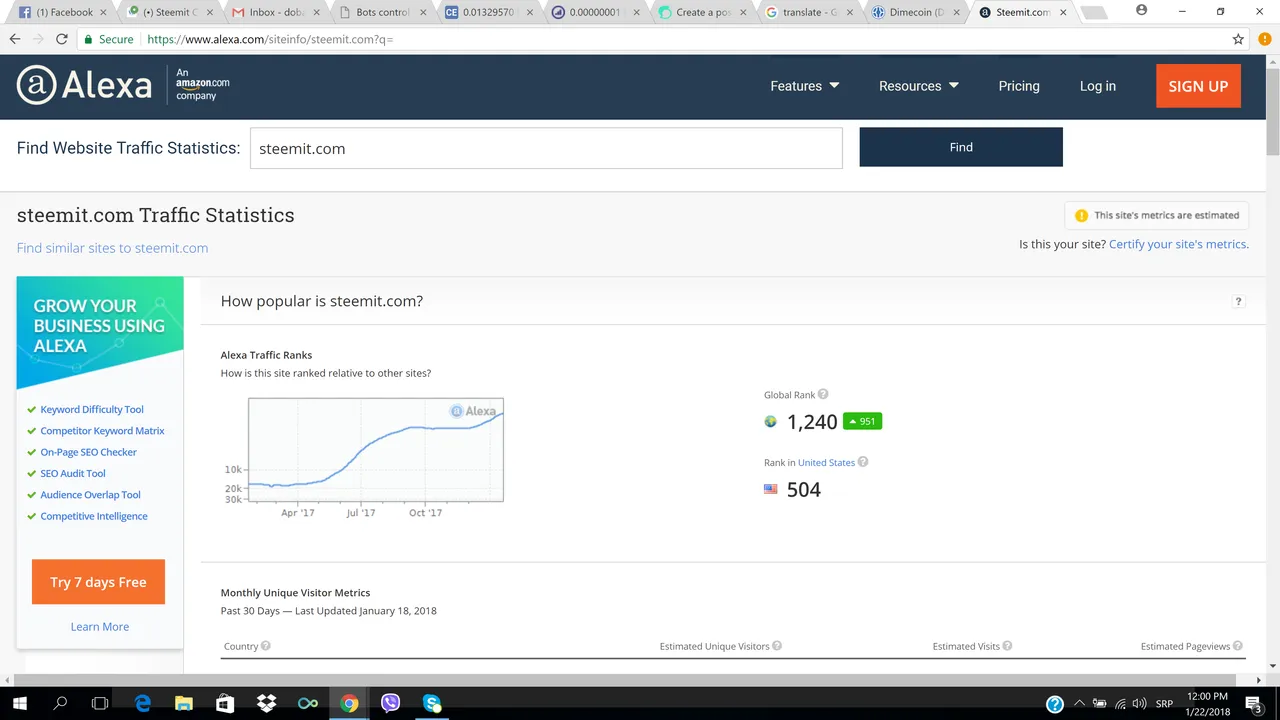Bookmark this page with the star icon

(x=1238, y=39)
